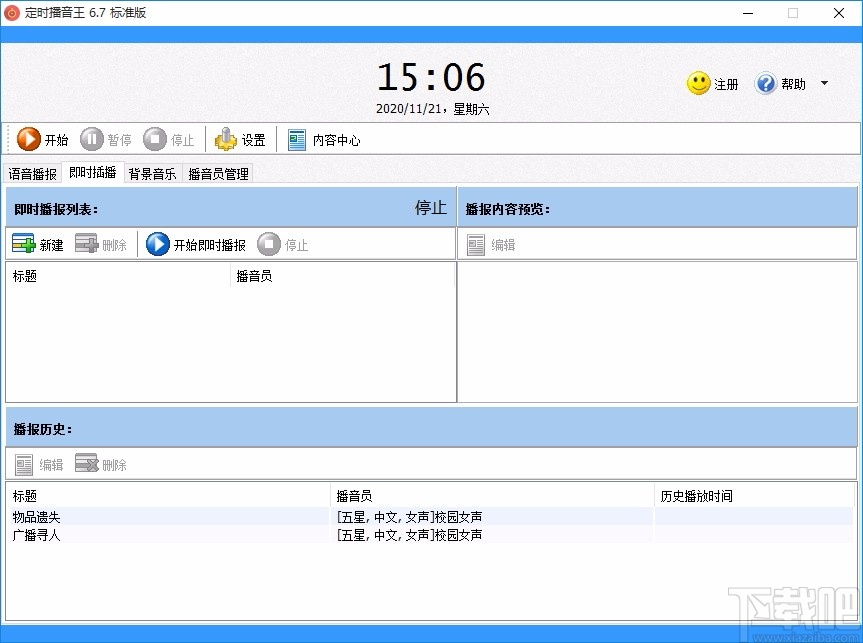Switch to the 语音播报 tab
863x643 pixels.
pos(31,172)
